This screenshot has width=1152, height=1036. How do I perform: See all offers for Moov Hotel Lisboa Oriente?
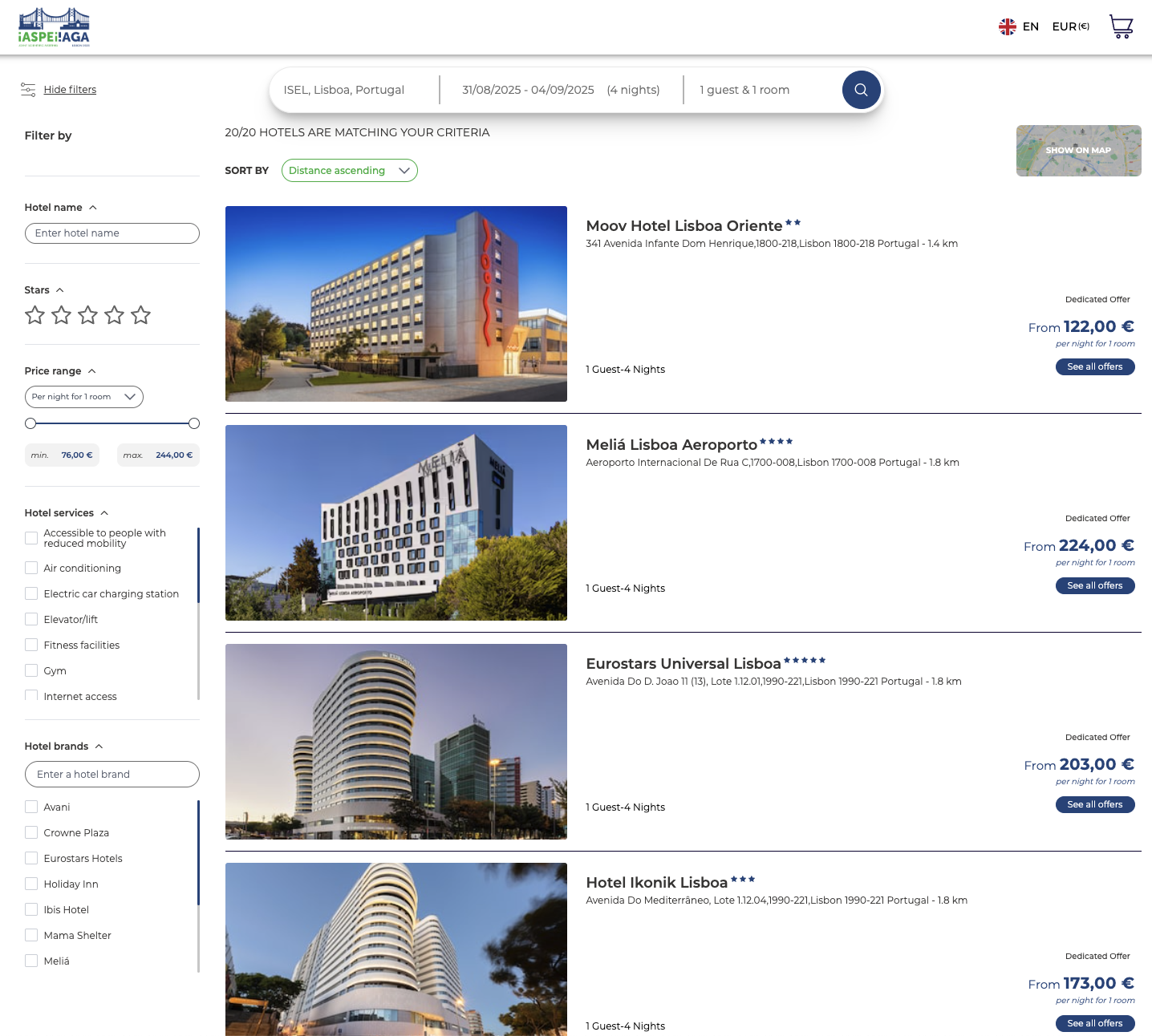pos(1095,366)
